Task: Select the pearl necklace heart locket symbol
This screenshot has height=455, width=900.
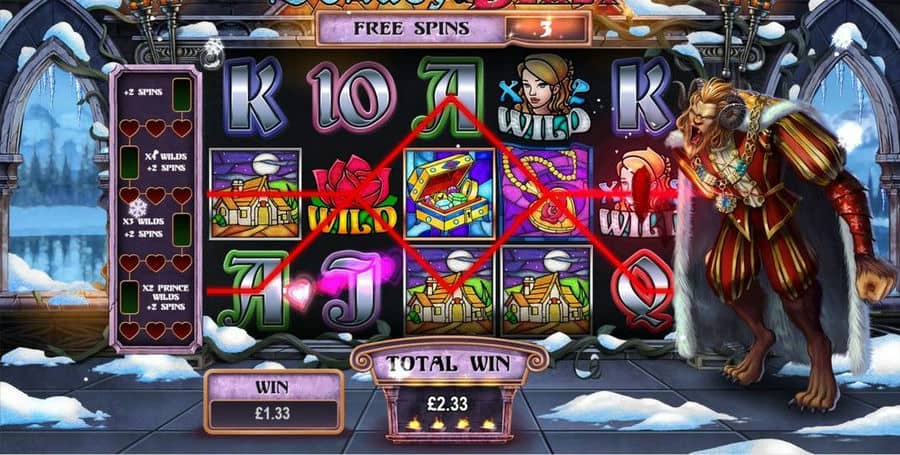Action: [x=546, y=191]
